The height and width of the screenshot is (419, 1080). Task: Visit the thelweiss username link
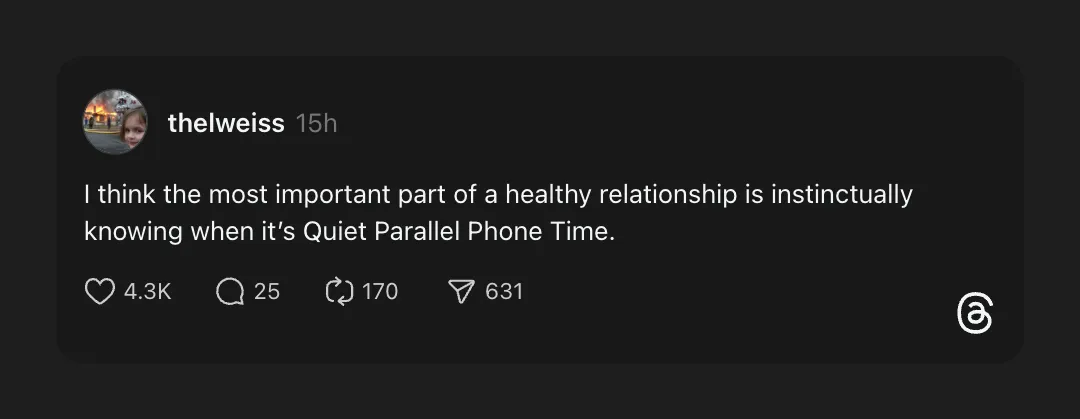click(x=226, y=123)
